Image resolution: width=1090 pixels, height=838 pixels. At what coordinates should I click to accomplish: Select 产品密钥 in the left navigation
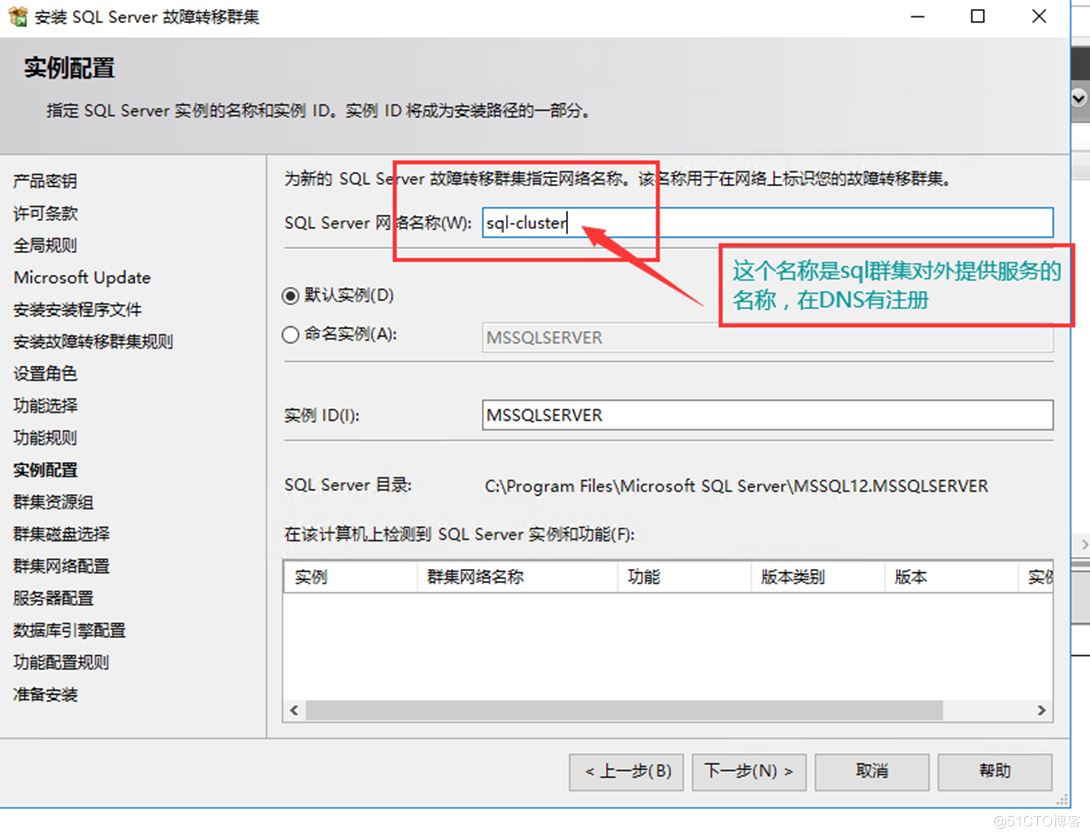tap(47, 180)
